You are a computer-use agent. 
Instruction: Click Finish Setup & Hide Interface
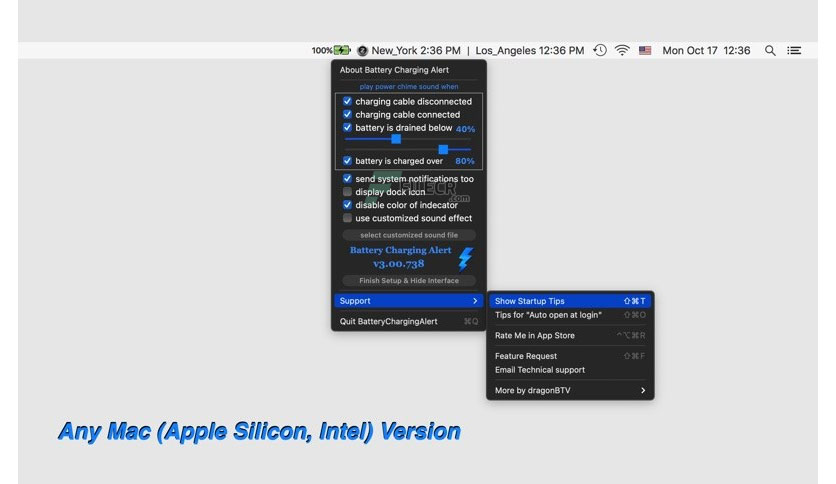pyautogui.click(x=409, y=280)
